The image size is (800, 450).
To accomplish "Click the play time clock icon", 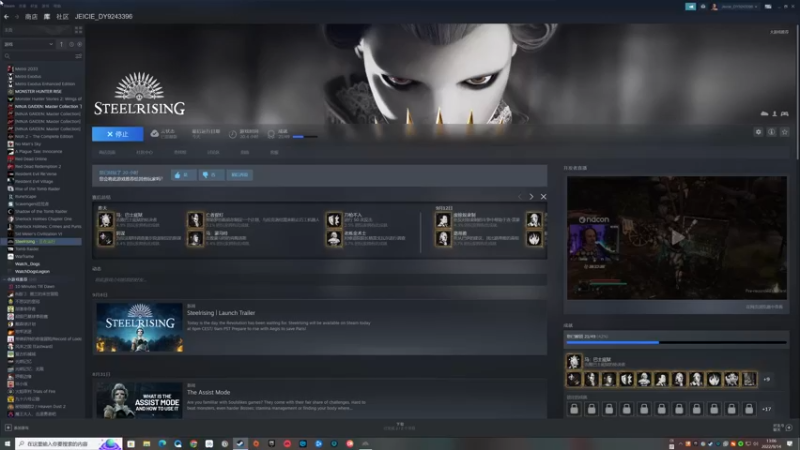I will pyautogui.click(x=233, y=134).
